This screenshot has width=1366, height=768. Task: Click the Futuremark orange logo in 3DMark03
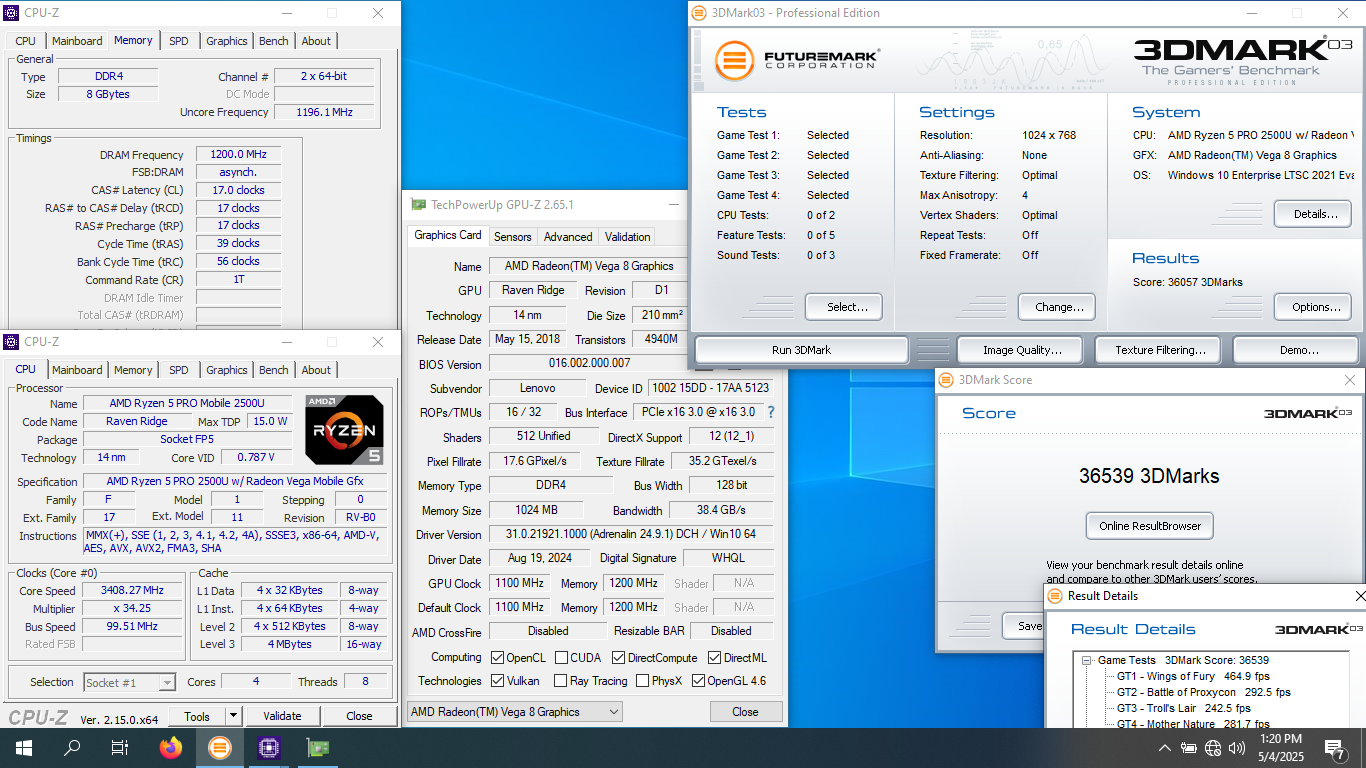coord(734,61)
